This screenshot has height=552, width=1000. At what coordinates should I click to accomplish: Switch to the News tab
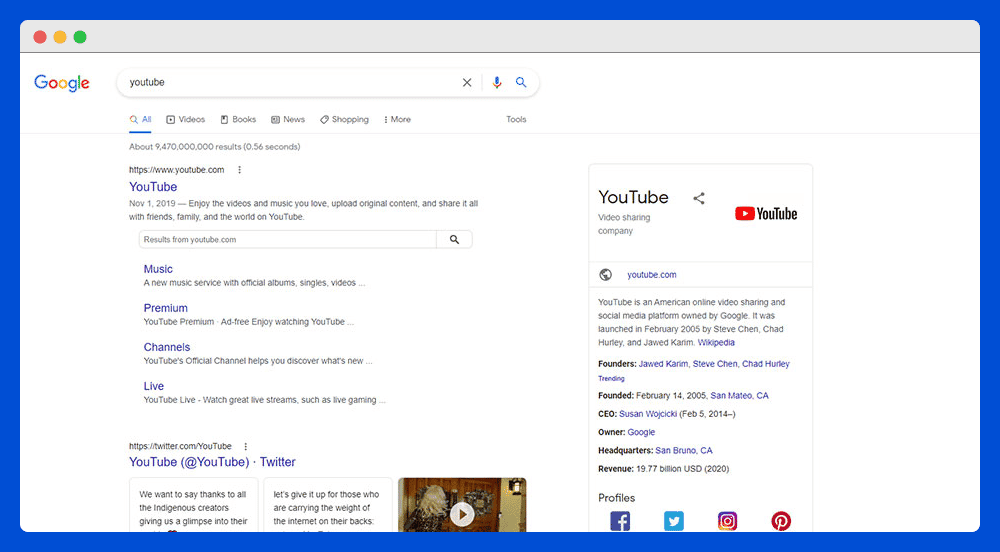288,119
